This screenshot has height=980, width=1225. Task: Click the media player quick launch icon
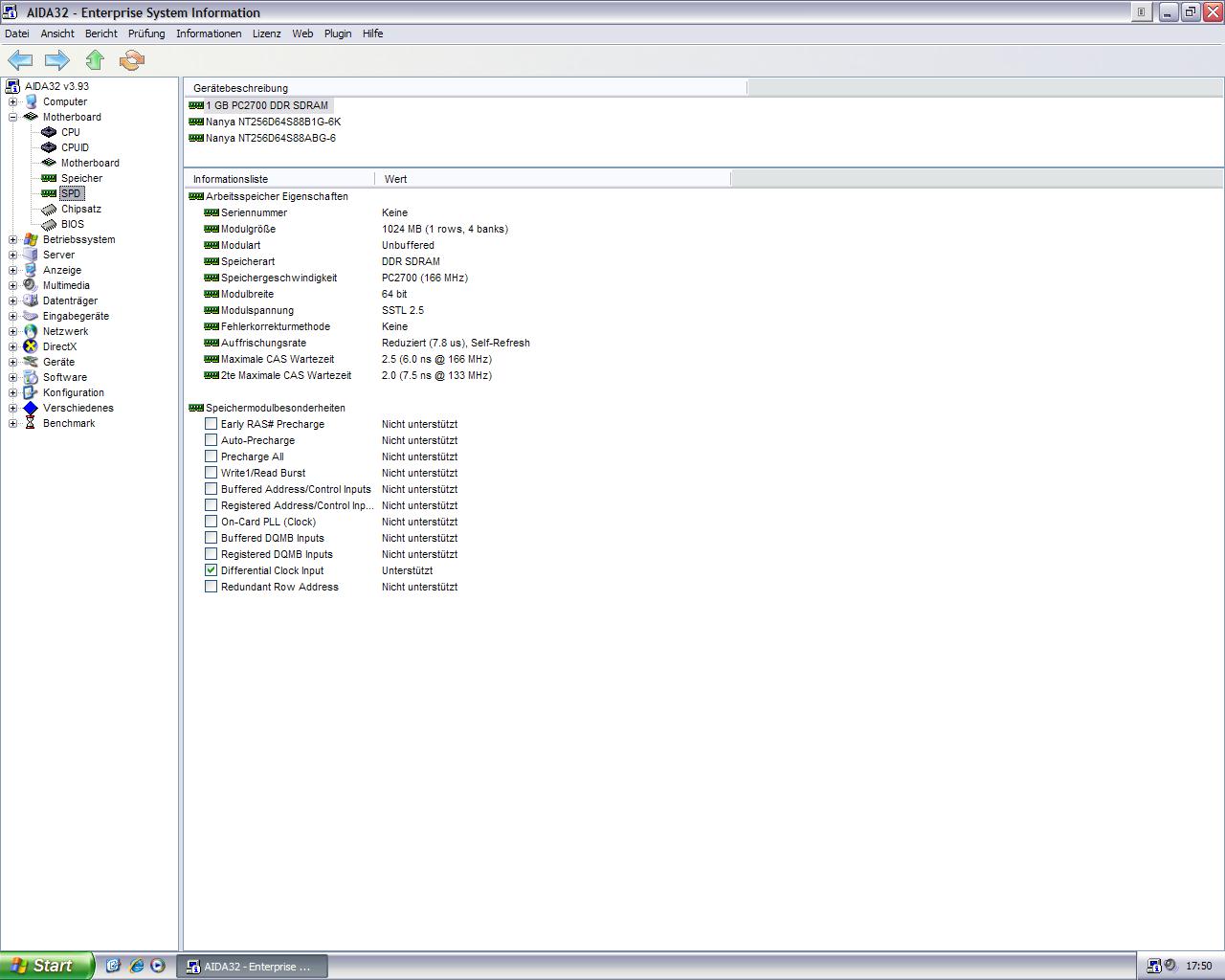coord(158,966)
